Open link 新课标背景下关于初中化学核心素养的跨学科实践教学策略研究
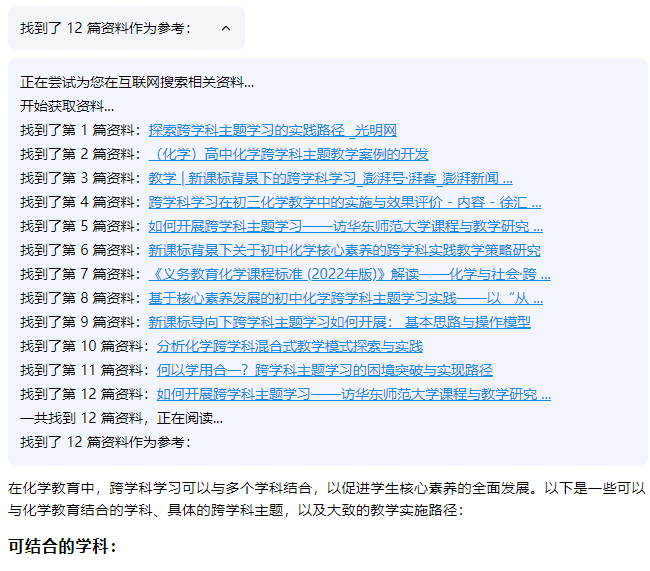Screen dimensions: 650x571 [x=344, y=250]
